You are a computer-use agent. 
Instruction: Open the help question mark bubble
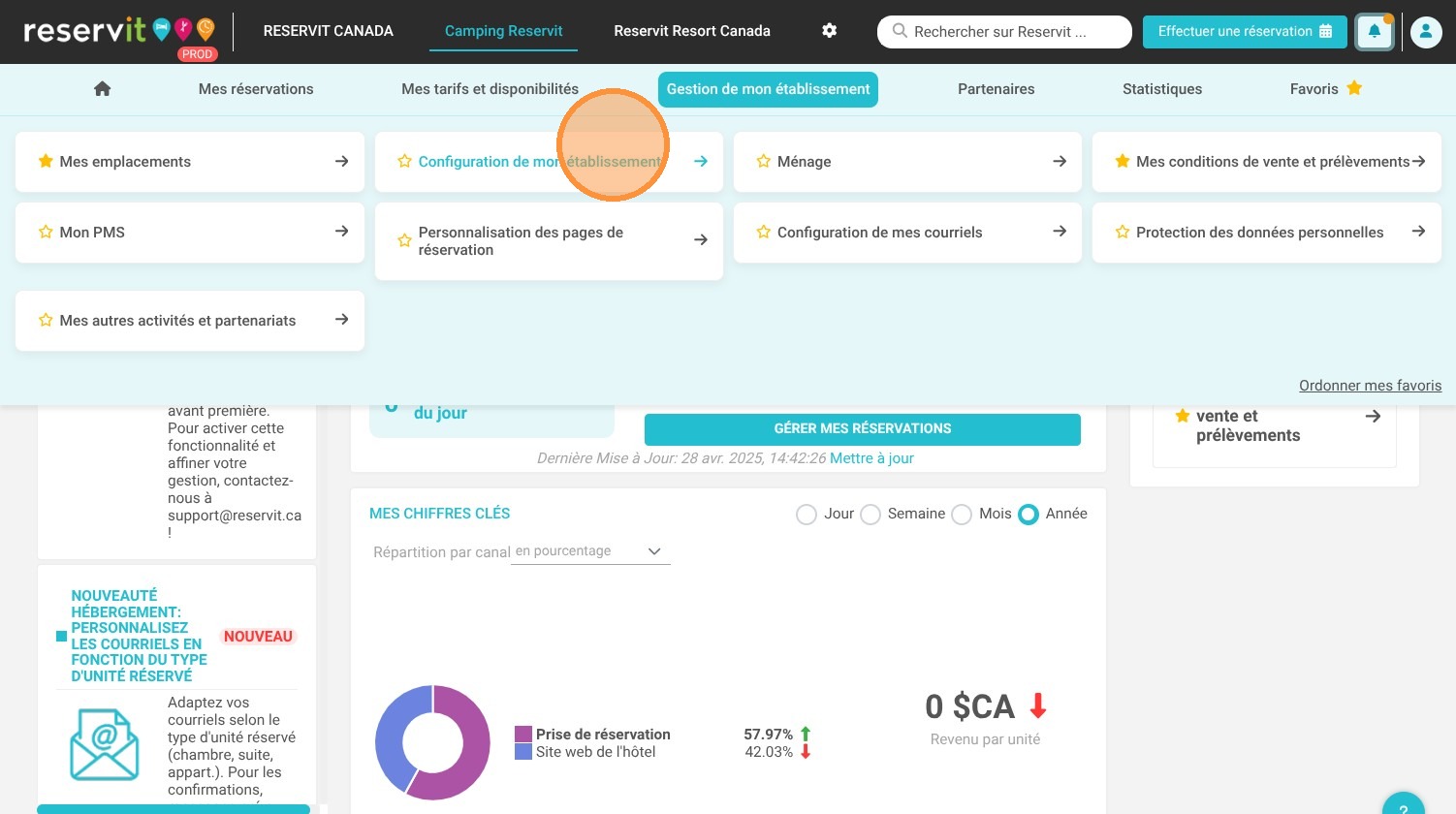click(1403, 806)
